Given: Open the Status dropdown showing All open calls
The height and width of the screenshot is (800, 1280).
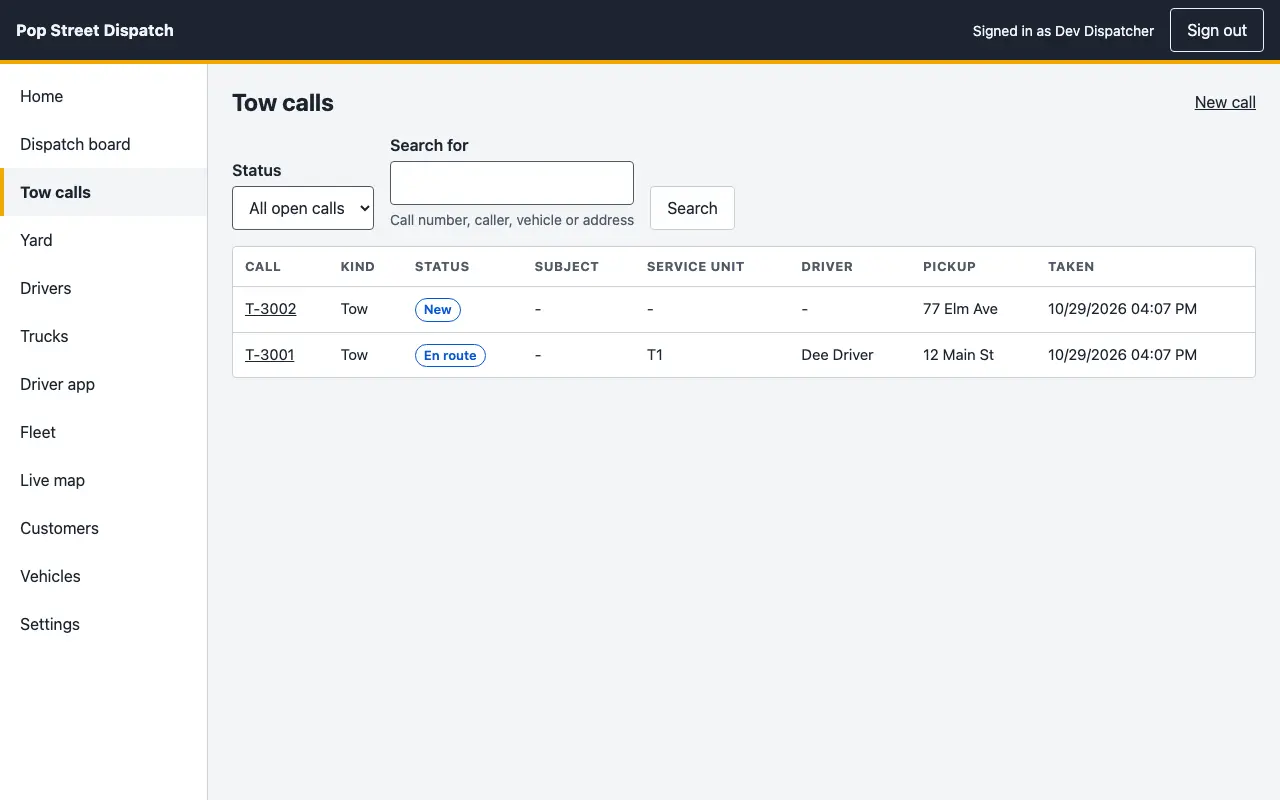Looking at the screenshot, I should tap(303, 208).
